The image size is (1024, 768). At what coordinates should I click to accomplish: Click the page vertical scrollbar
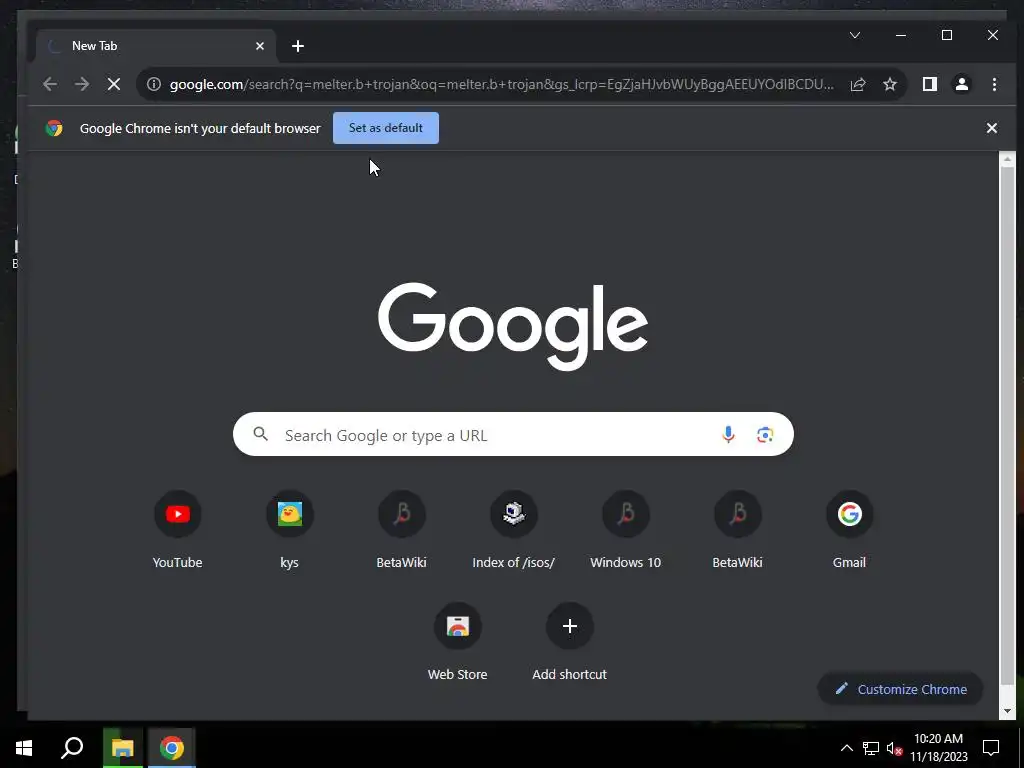coord(1007,424)
